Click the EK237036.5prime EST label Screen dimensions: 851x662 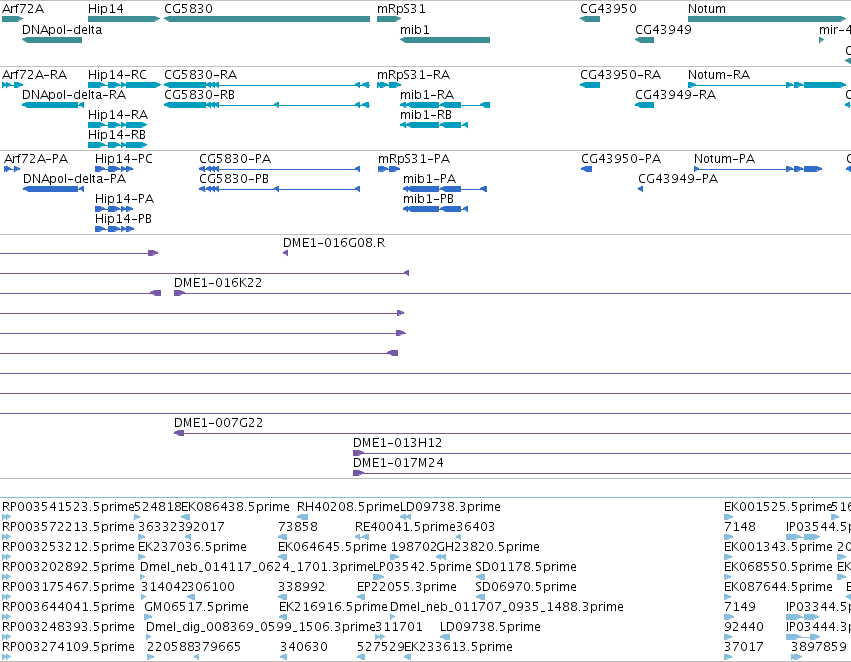(x=193, y=548)
